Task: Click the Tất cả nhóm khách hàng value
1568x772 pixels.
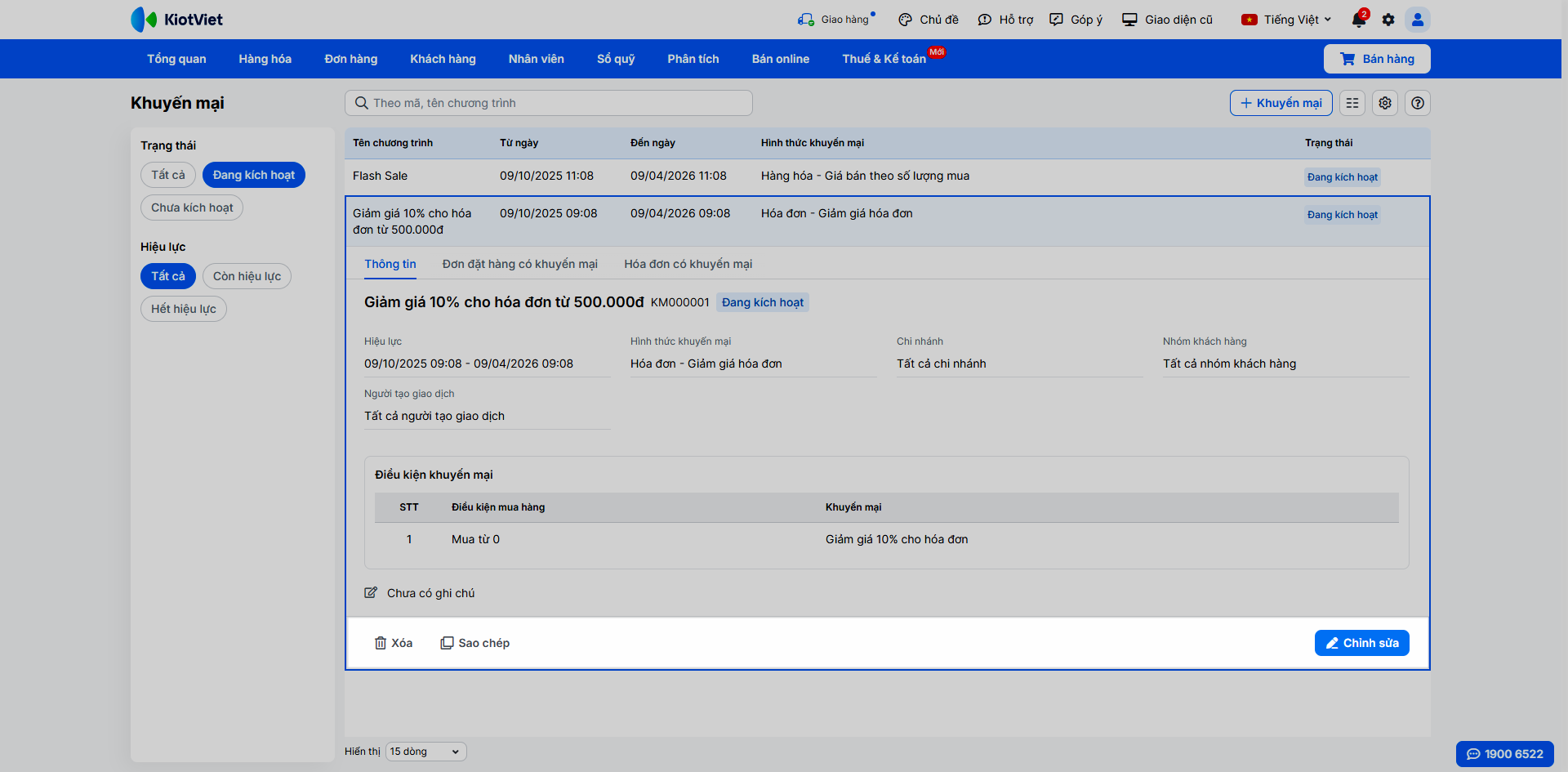Action: click(x=1230, y=364)
